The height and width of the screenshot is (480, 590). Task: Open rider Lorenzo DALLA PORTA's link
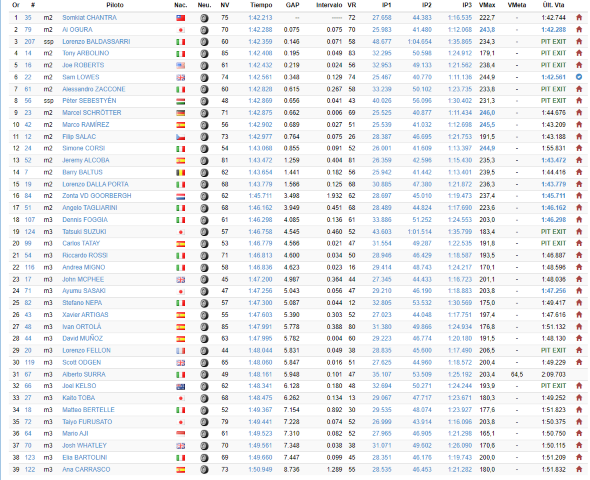[x=95, y=184]
